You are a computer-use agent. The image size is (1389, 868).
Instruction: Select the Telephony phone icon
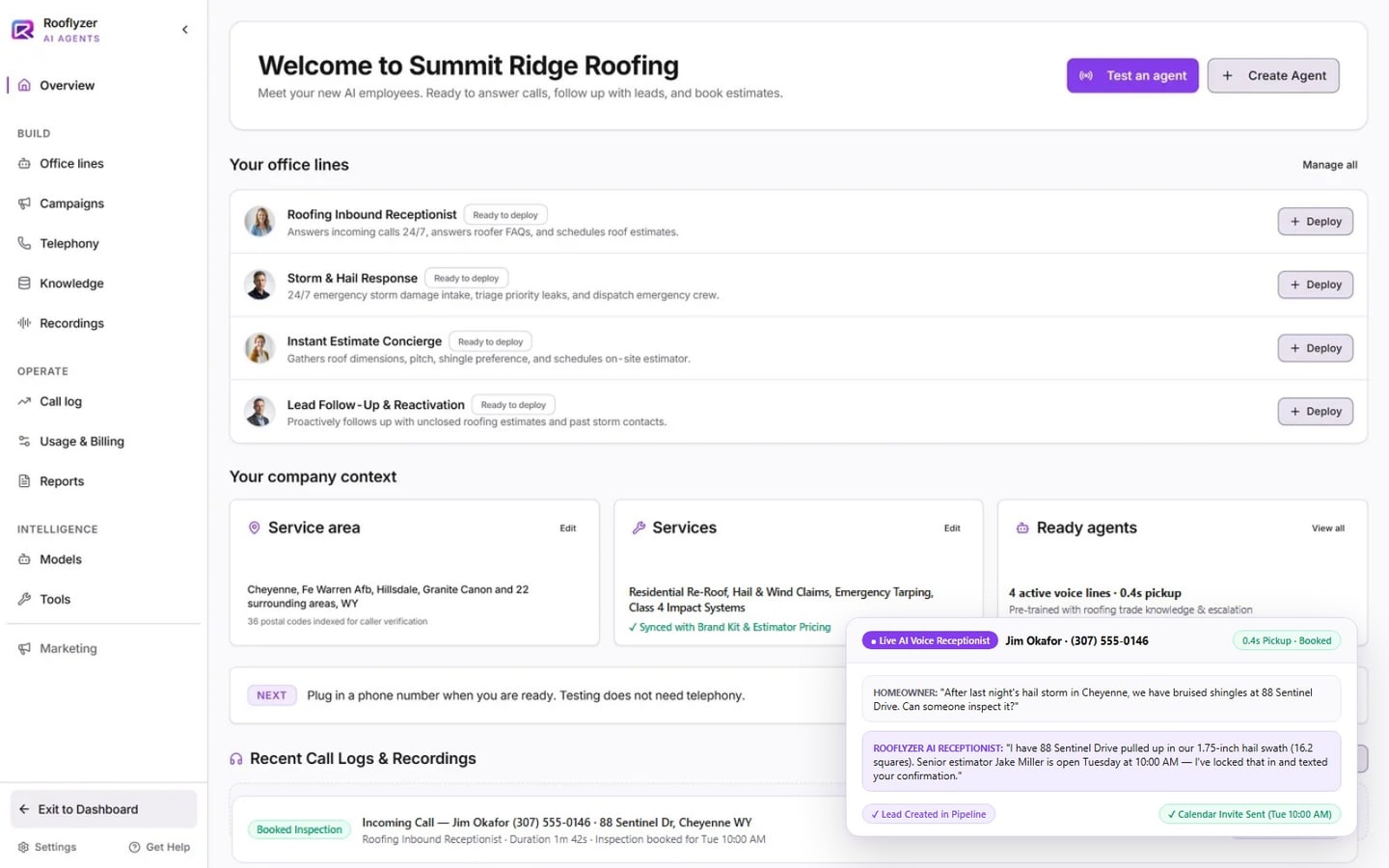coord(24,243)
